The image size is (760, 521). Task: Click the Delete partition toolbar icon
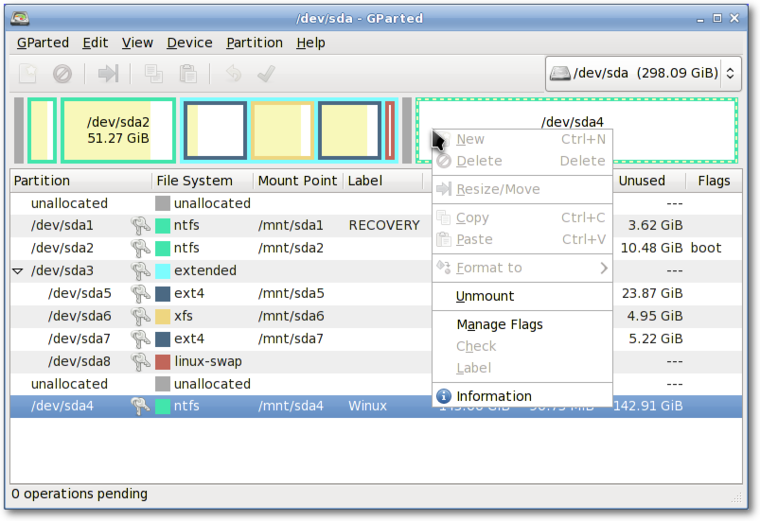[x=63, y=74]
